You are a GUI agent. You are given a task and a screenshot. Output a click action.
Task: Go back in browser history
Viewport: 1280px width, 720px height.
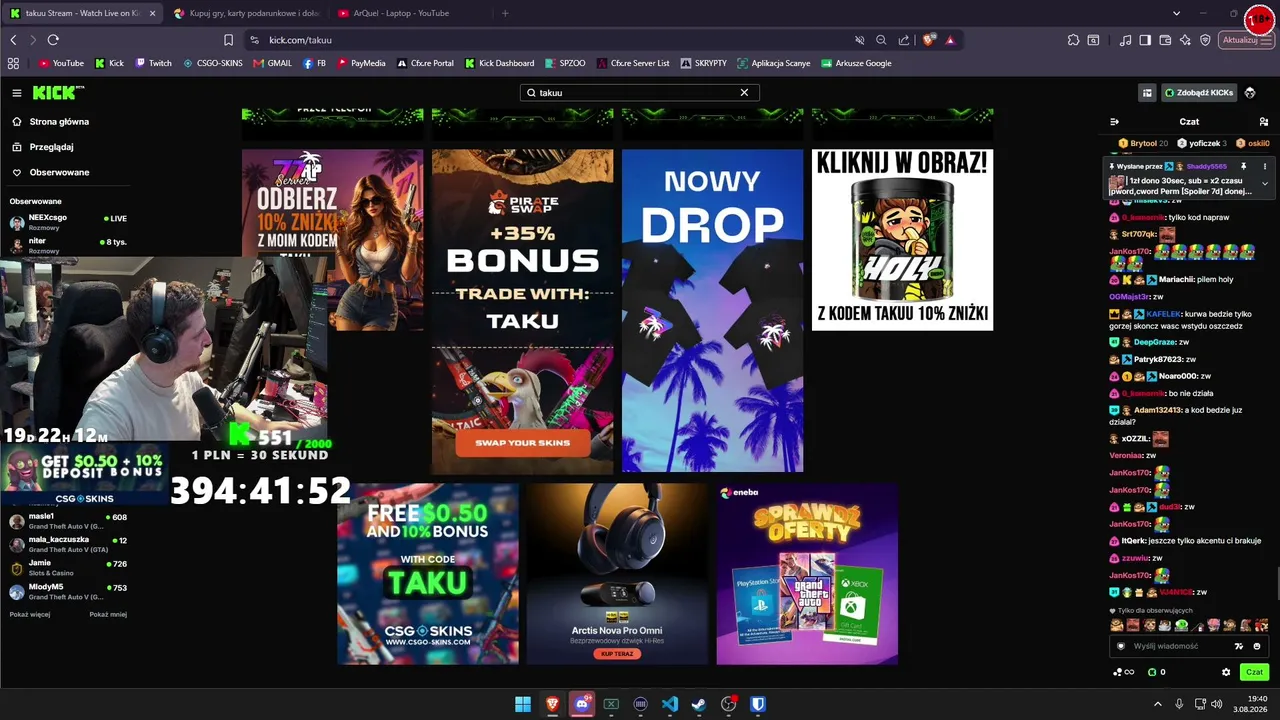13,40
